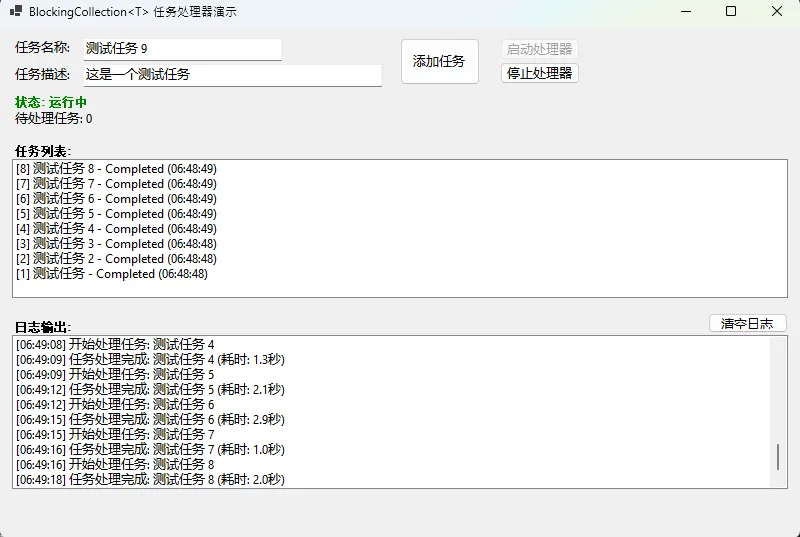The height and width of the screenshot is (537, 800).
Task: Focus the 任务名称 text field
Action: (x=182, y=49)
